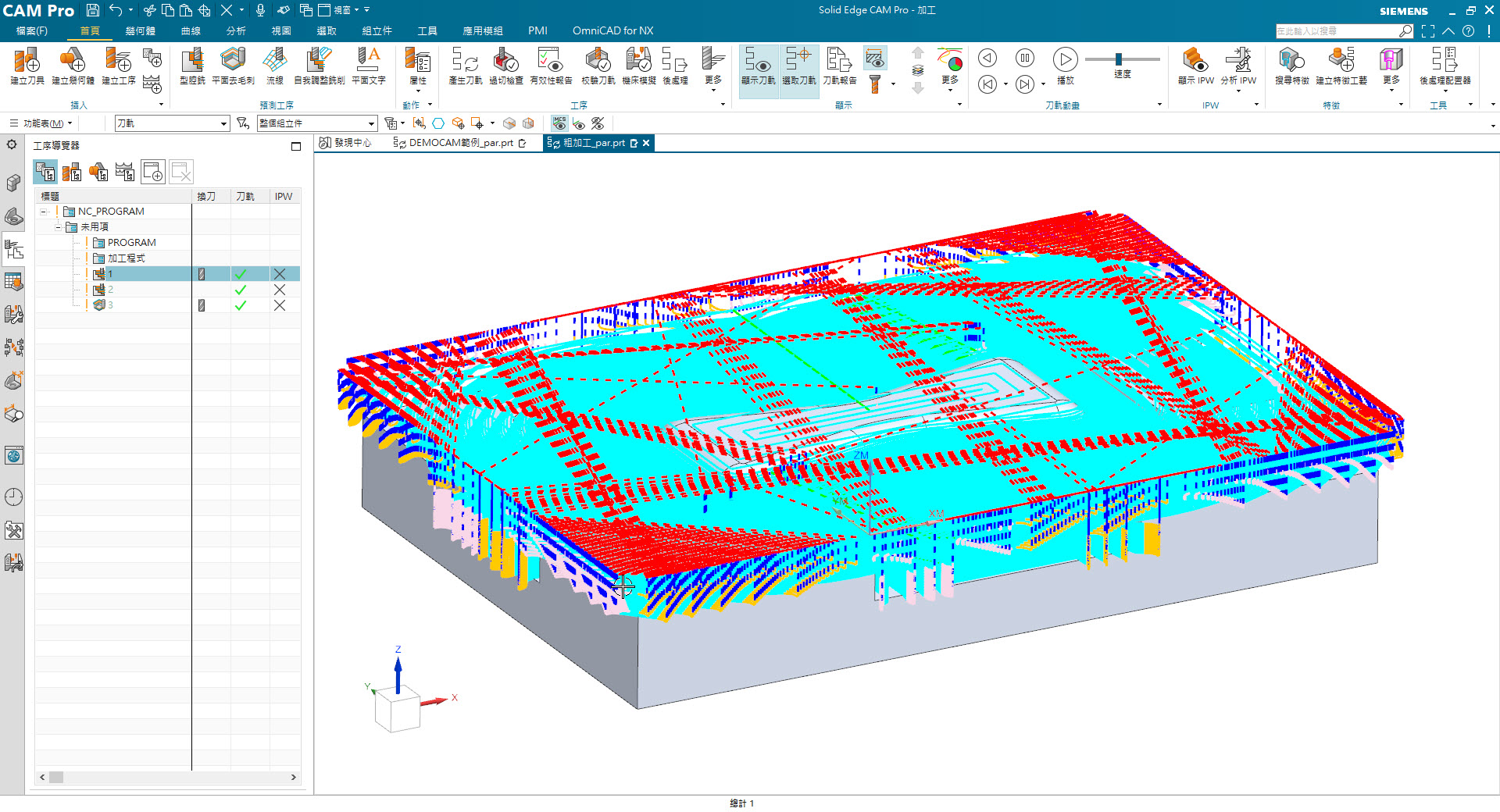Open the 後處理配置器 post configurator
Image resolution: width=1500 pixels, height=812 pixels.
1445,66
